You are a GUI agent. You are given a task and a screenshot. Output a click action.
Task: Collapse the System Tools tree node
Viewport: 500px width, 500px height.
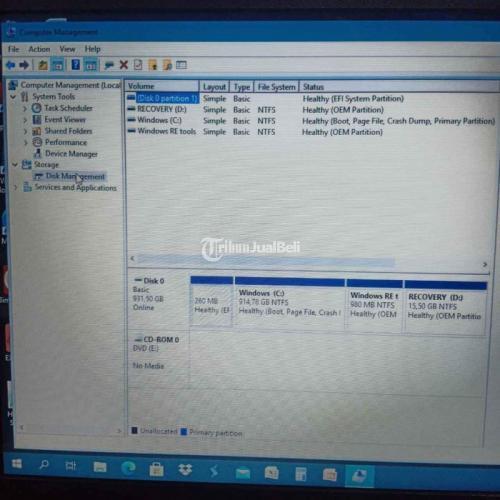[x=13, y=97]
